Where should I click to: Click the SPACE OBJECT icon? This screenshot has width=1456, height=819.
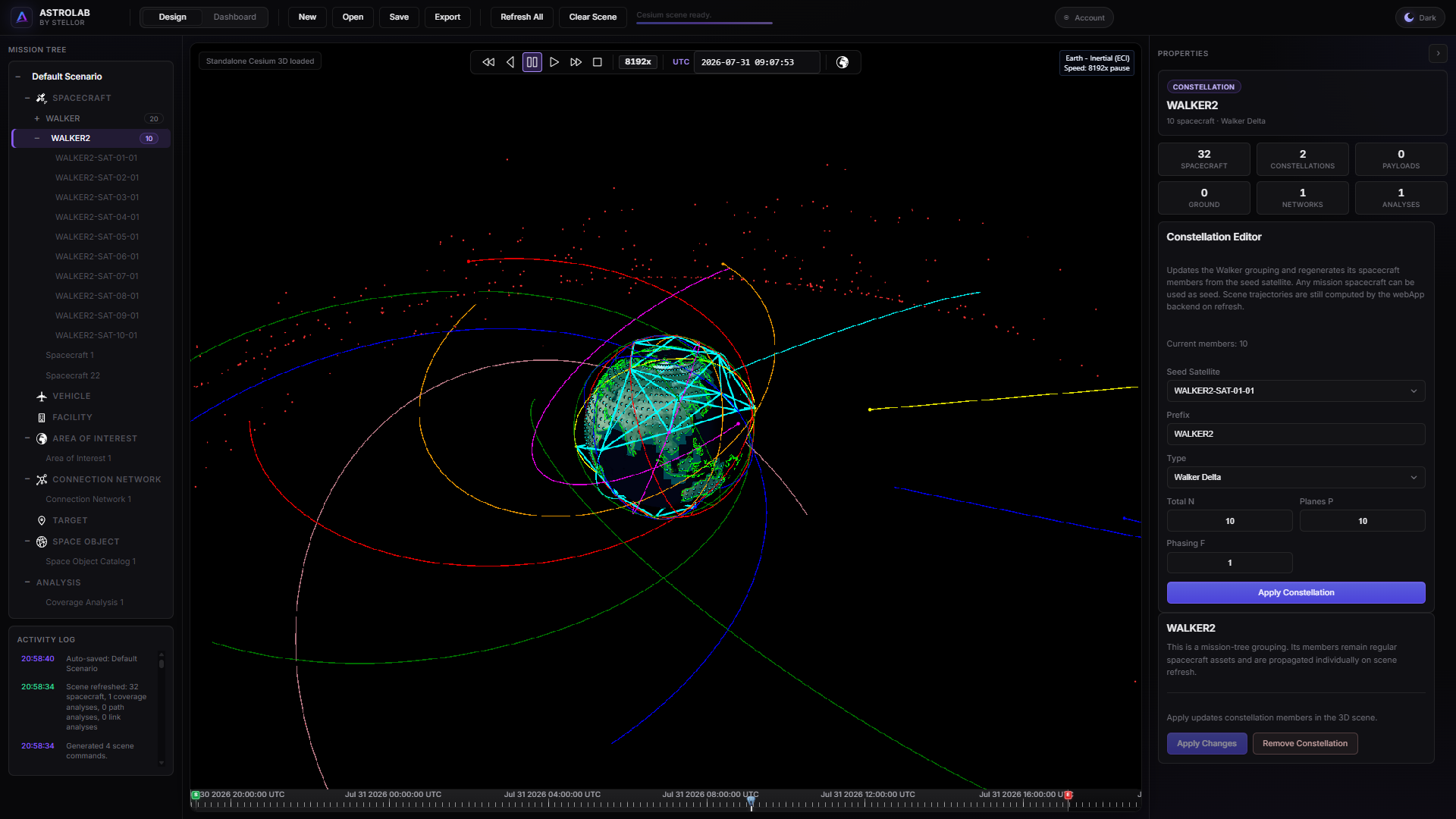42,542
